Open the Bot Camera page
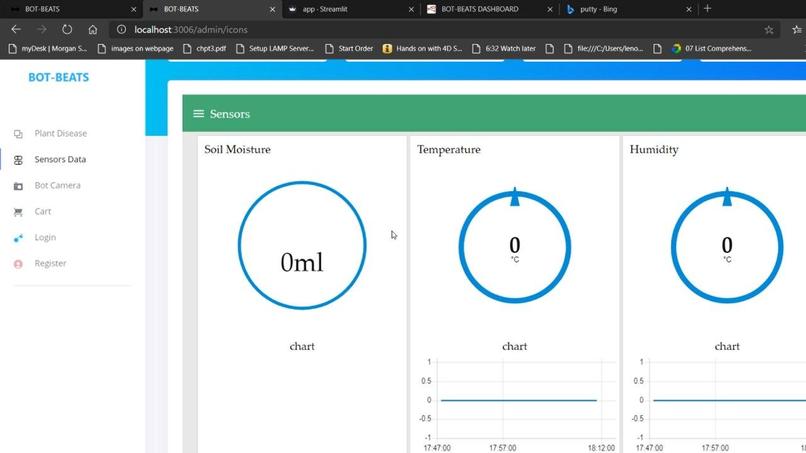This screenshot has width=806, height=453. [x=58, y=185]
